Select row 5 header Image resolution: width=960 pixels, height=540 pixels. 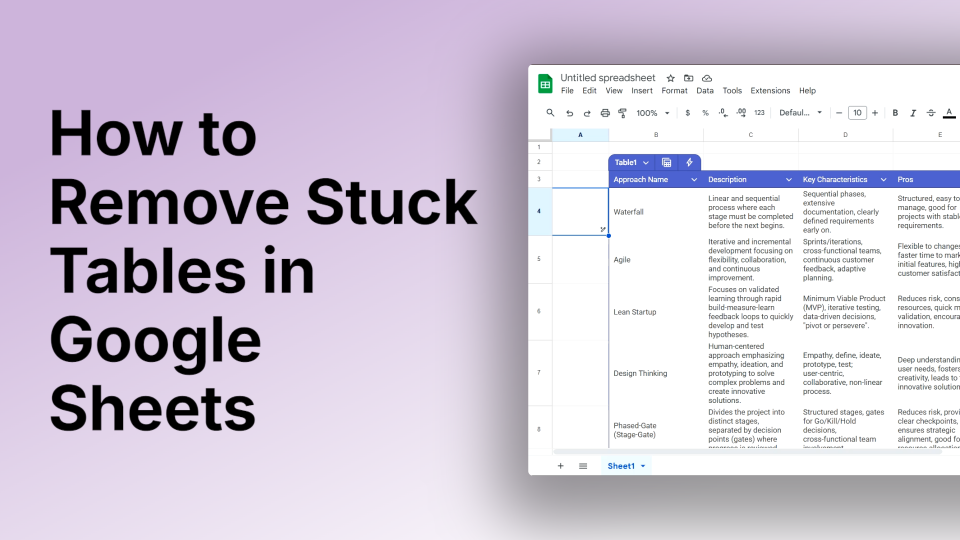pyautogui.click(x=539, y=259)
